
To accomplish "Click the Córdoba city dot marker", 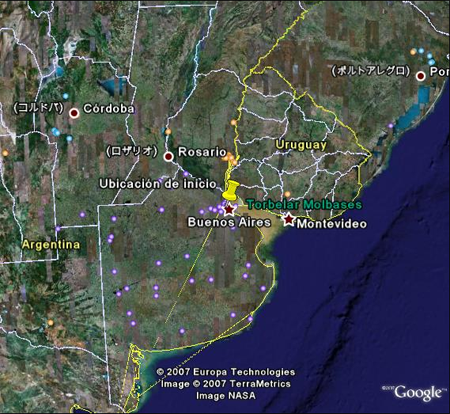I will click(74, 113).
